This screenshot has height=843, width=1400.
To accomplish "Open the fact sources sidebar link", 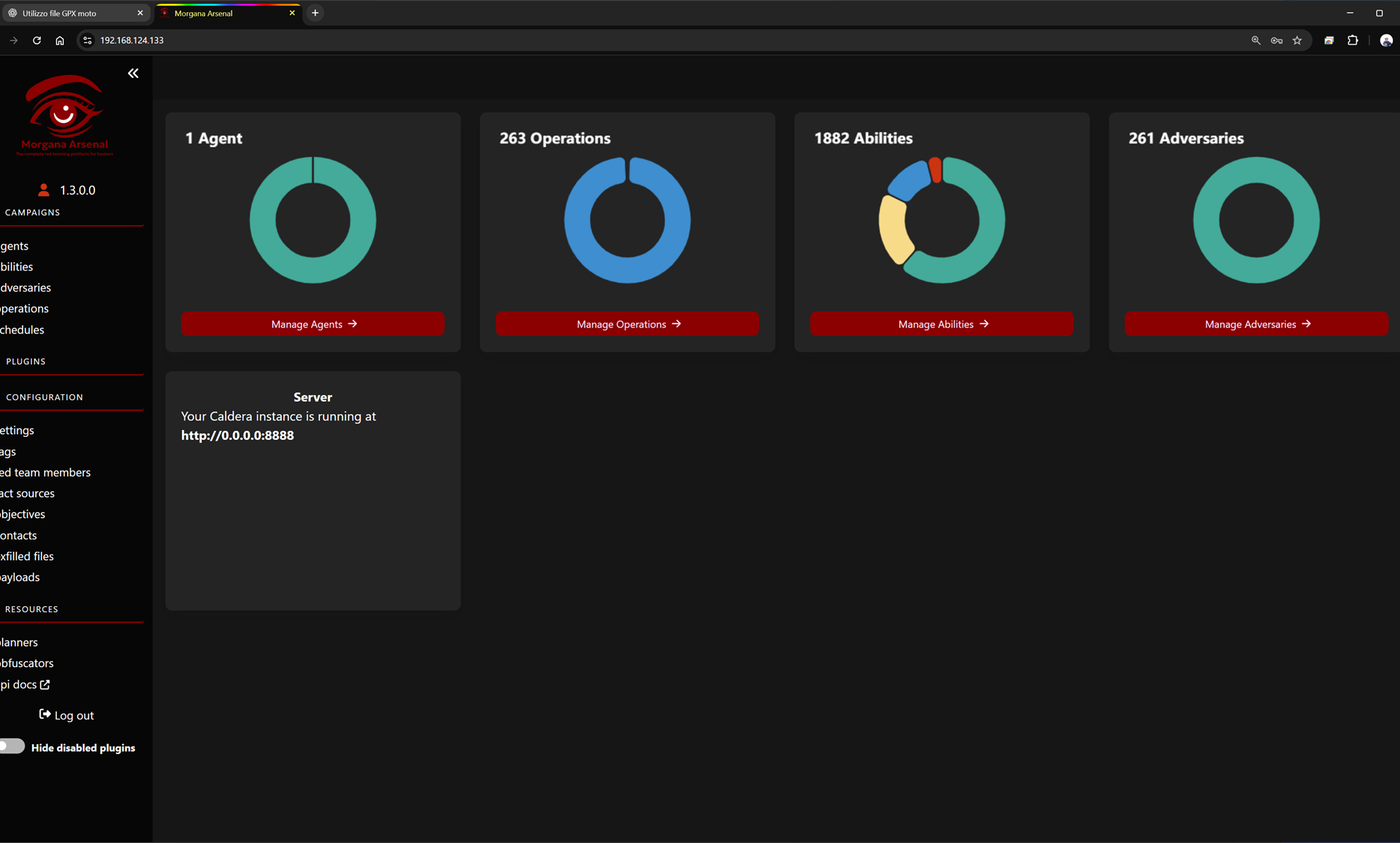I will pyautogui.click(x=28, y=493).
